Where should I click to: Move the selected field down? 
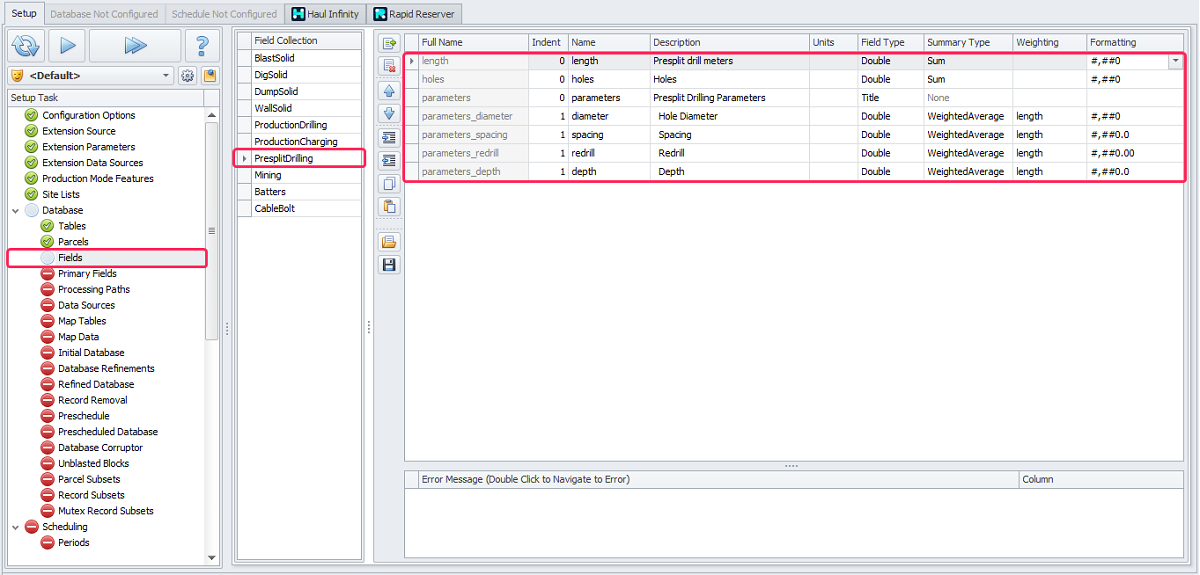pos(389,113)
